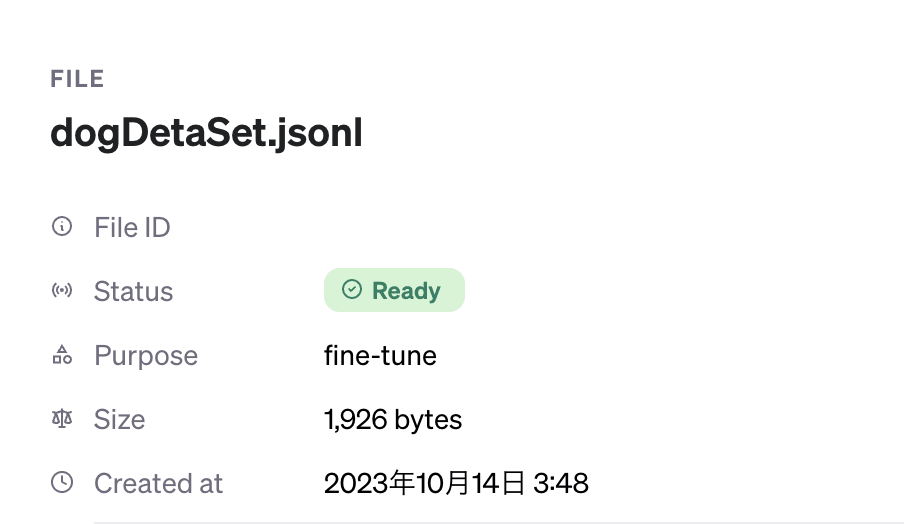904x524 pixels.
Task: Click the Size field label
Action: pyautogui.click(x=119, y=420)
